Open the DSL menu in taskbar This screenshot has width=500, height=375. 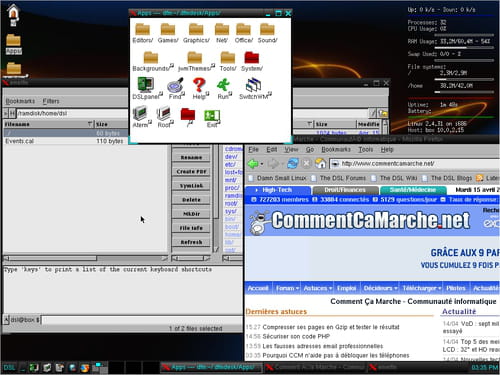pos(9,368)
